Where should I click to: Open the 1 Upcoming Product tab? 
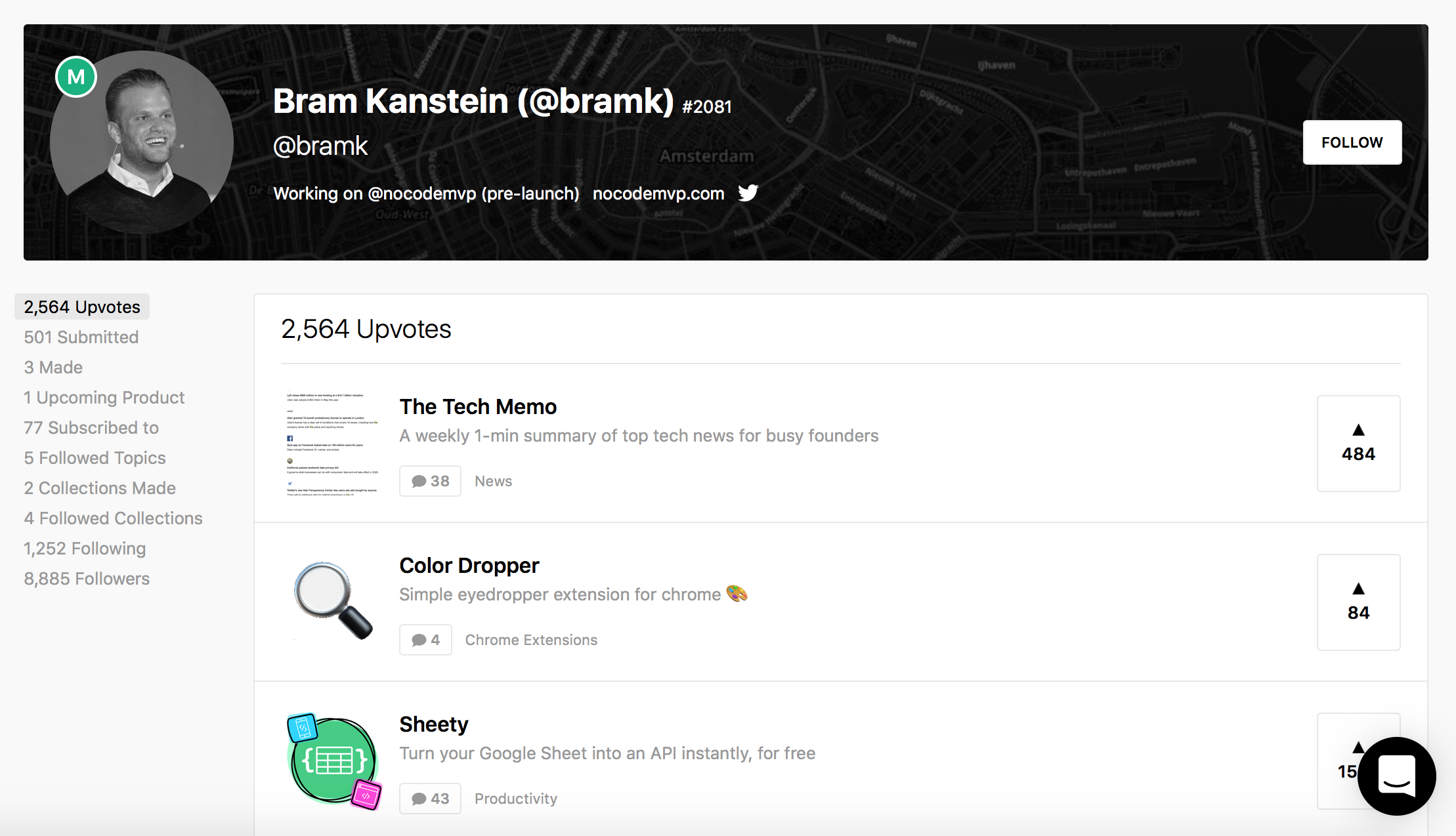(104, 398)
